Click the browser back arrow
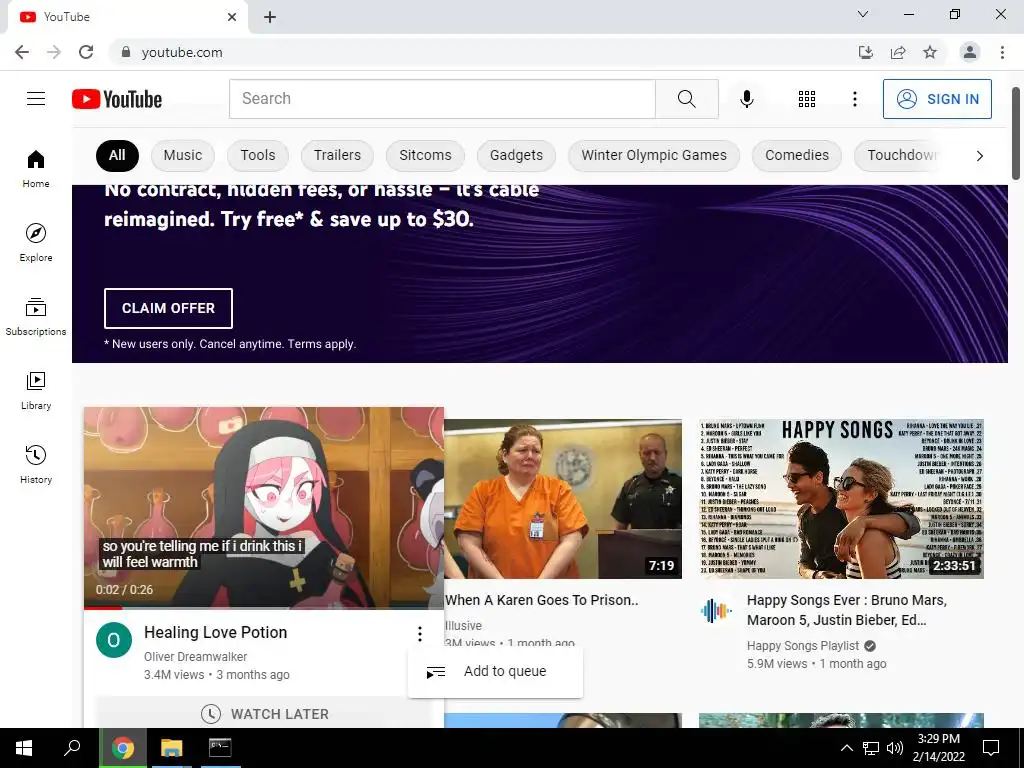1024x768 pixels. click(x=22, y=52)
